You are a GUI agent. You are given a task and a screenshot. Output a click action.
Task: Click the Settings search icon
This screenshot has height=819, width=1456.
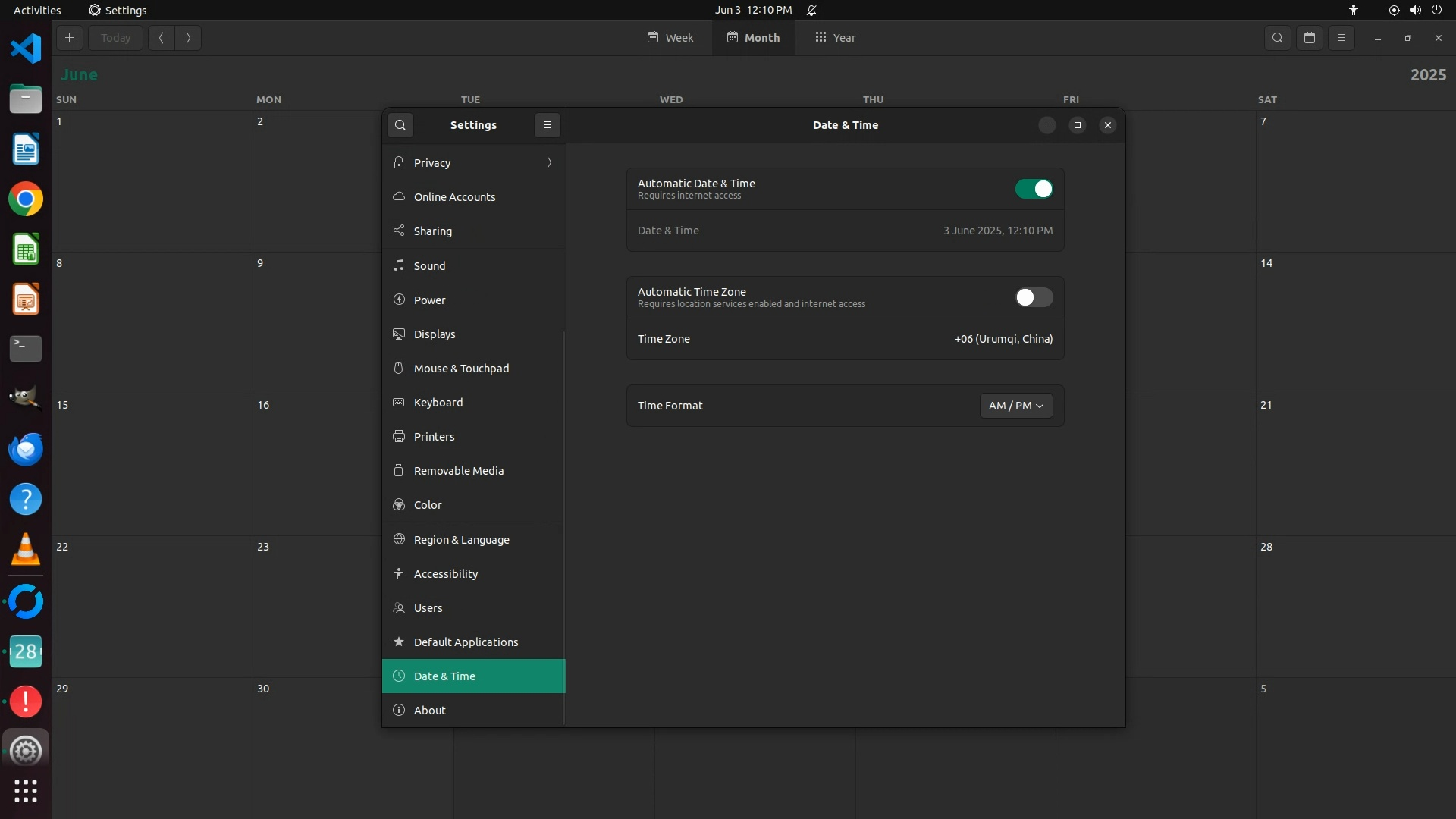pyautogui.click(x=400, y=125)
